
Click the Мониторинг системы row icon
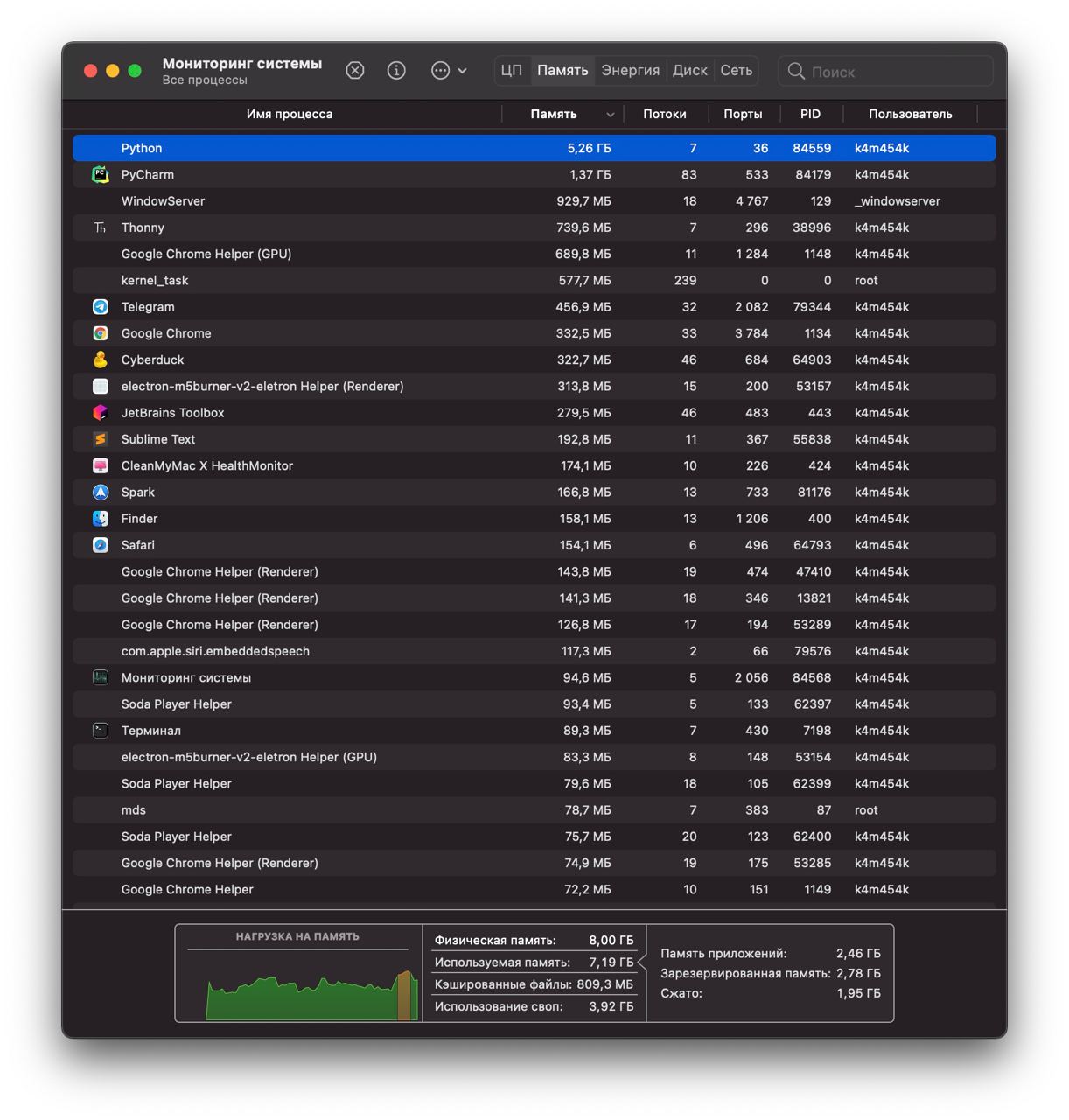click(x=101, y=677)
